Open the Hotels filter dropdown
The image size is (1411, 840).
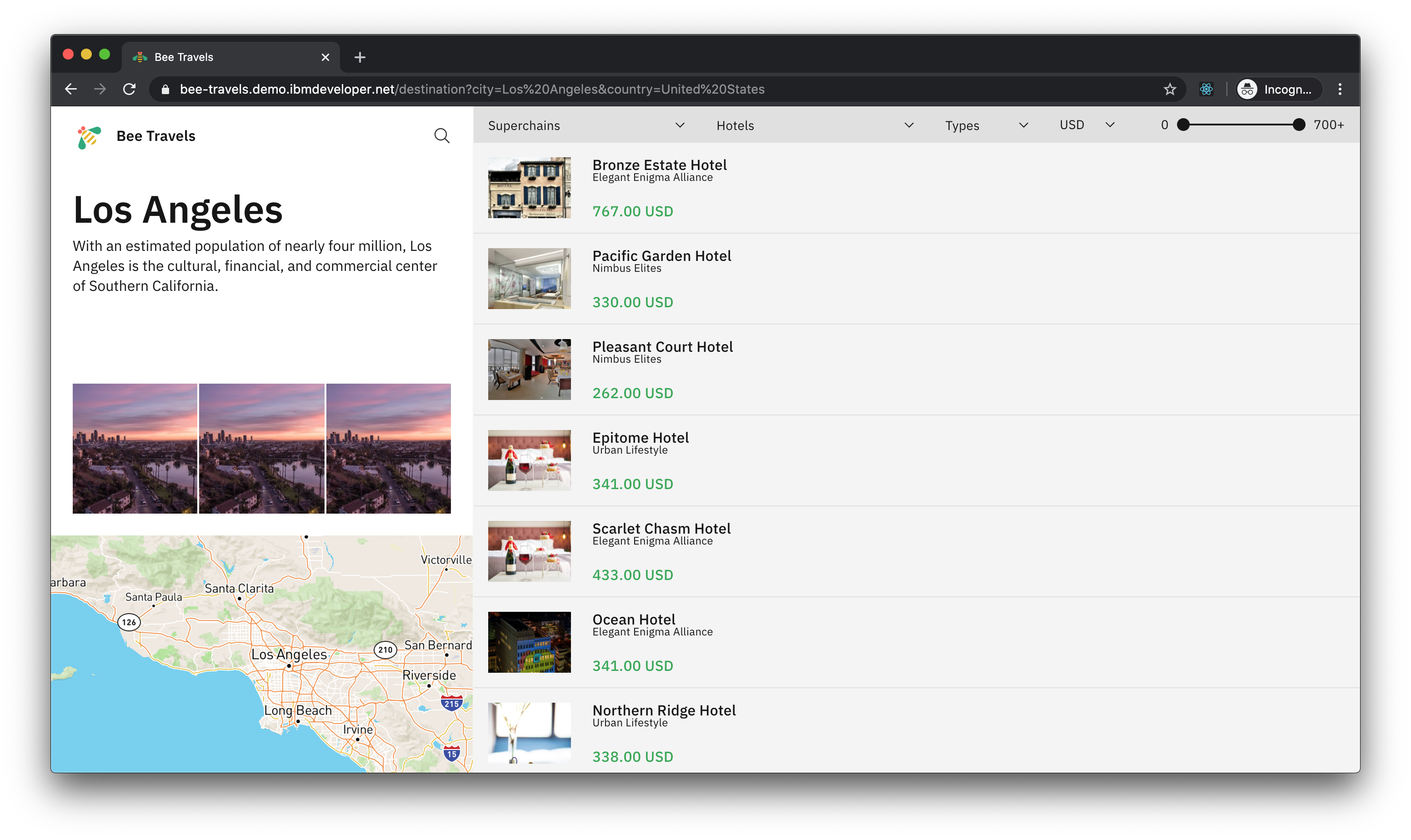815,125
